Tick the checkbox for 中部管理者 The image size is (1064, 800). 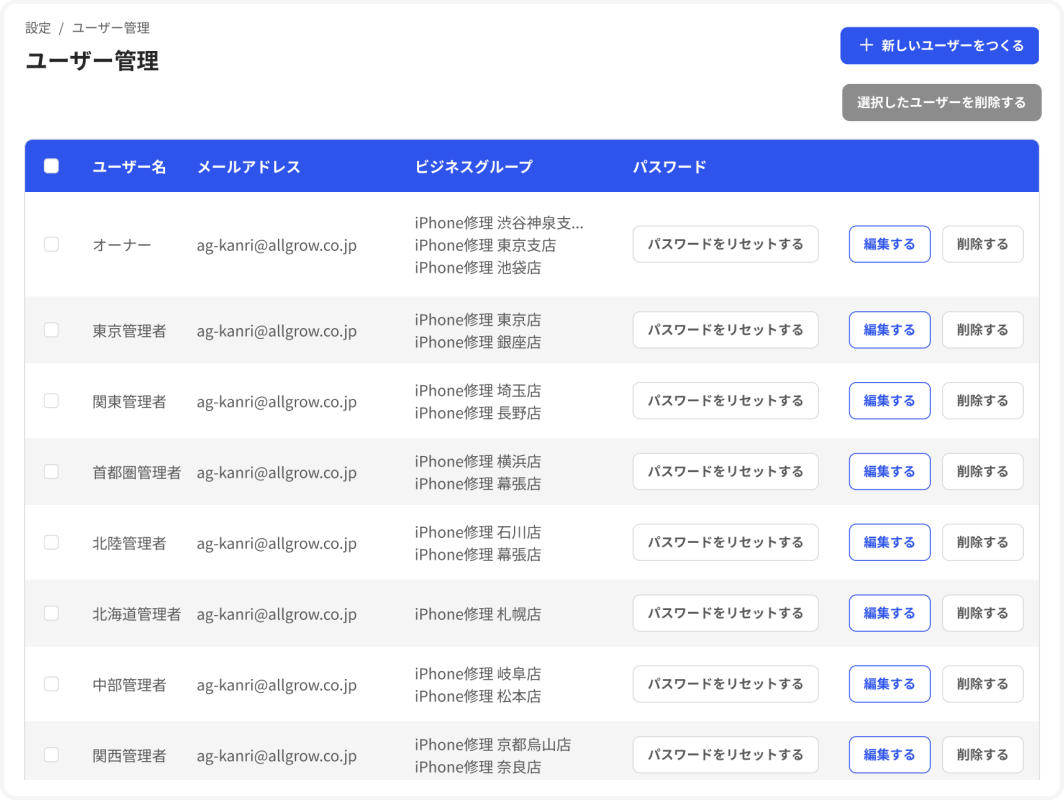(52, 684)
